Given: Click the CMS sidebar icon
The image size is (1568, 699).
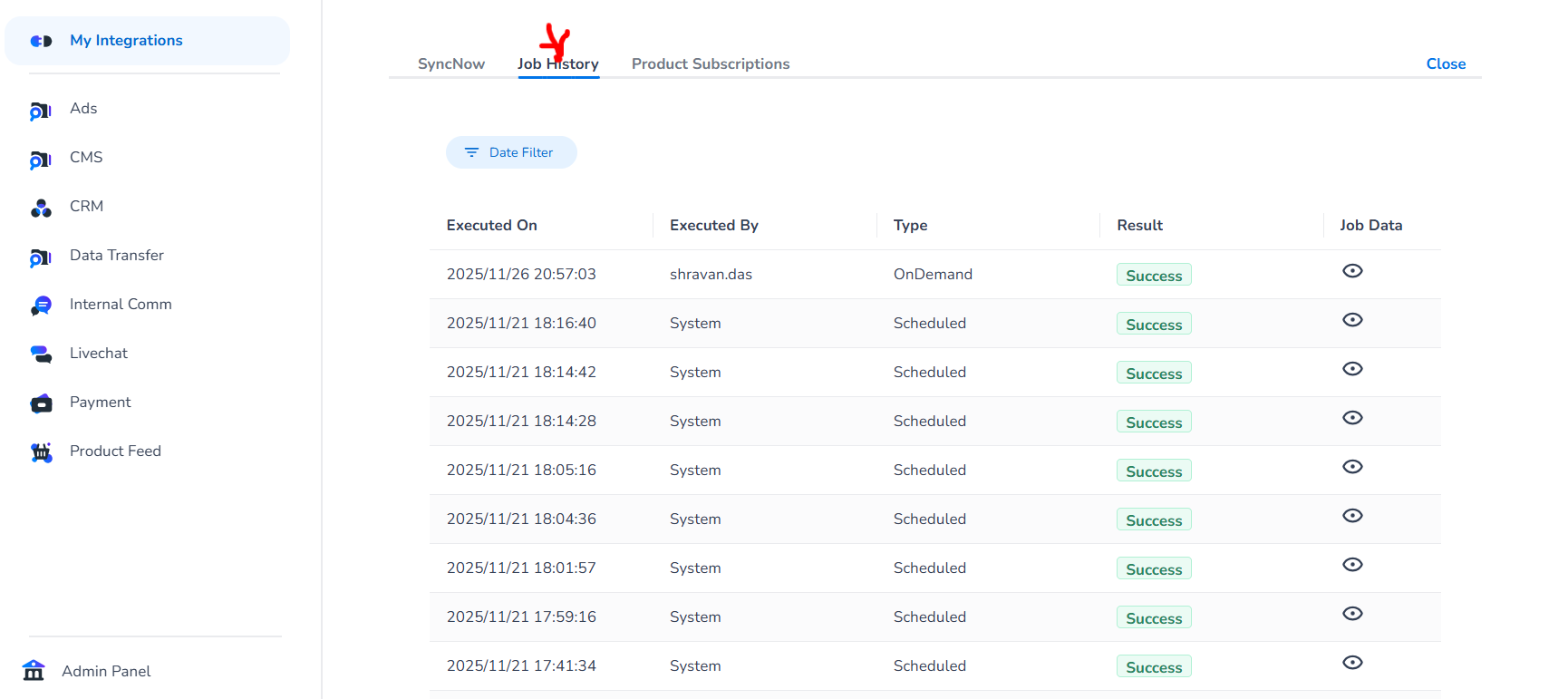Looking at the screenshot, I should (41, 160).
